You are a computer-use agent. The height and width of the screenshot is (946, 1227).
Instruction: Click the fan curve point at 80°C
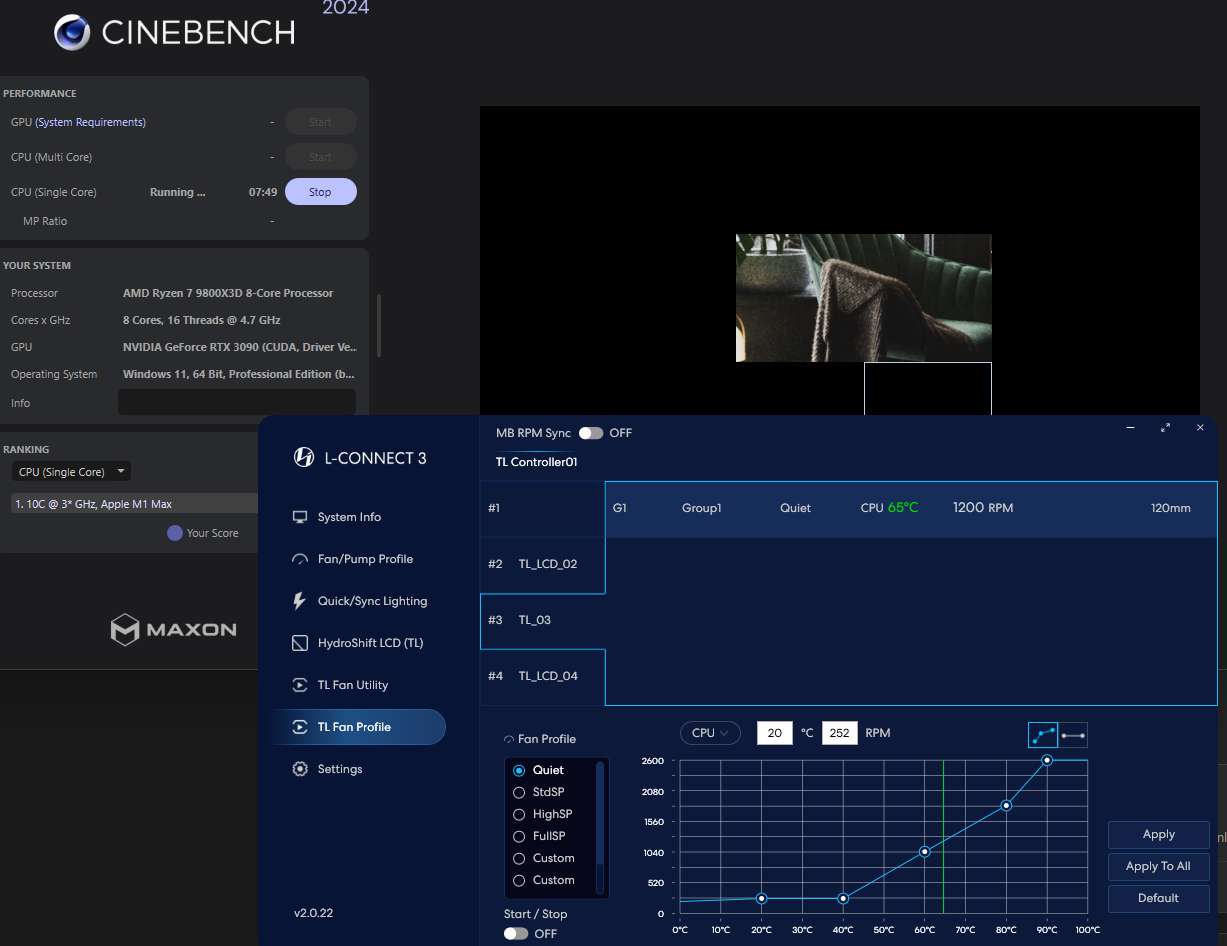(x=1006, y=805)
